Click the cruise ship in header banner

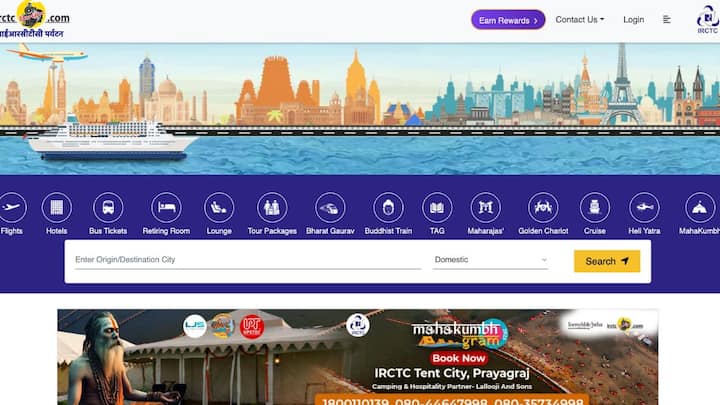[x=110, y=140]
